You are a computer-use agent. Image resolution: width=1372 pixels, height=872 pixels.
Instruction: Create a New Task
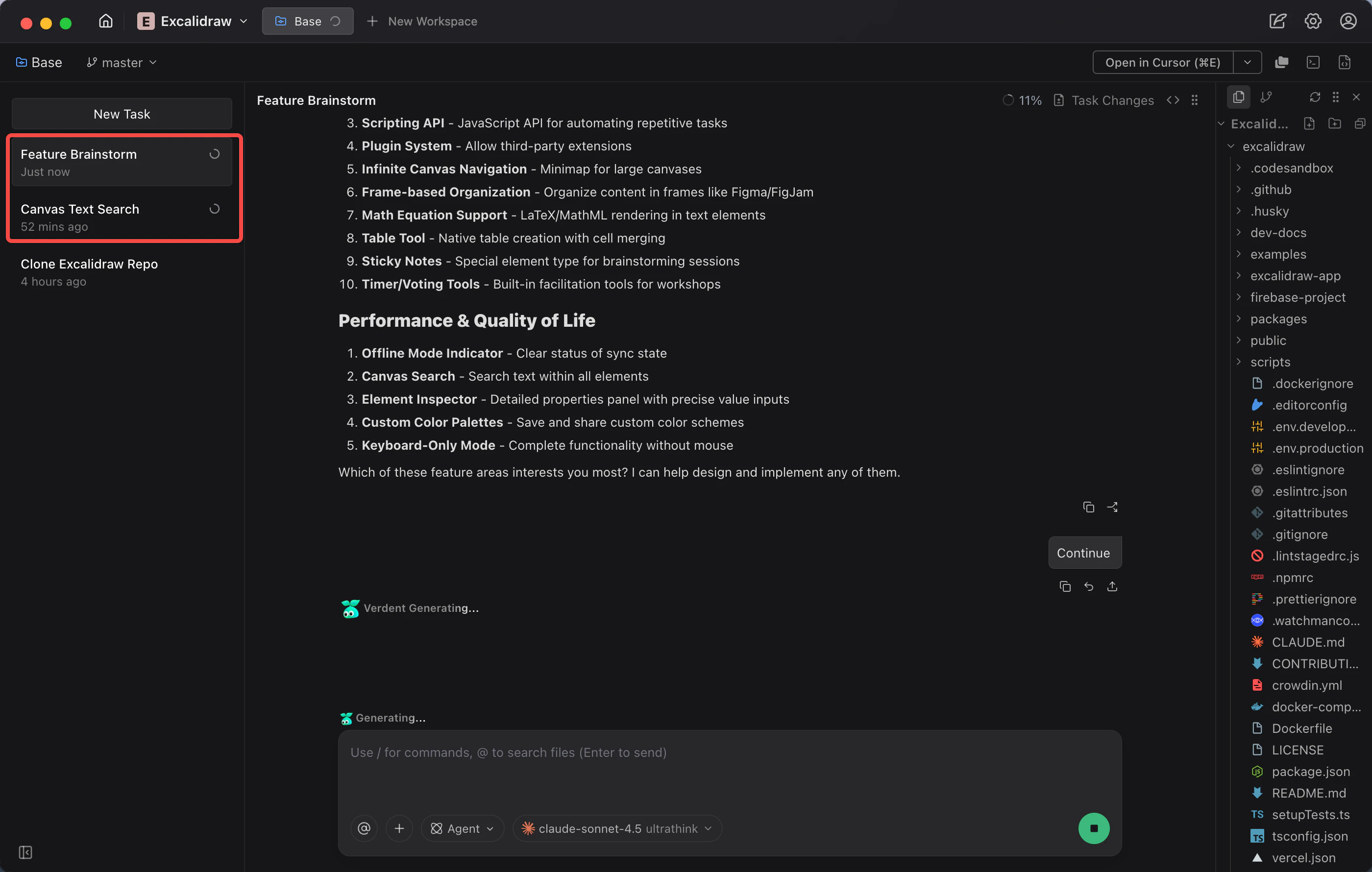click(122, 114)
